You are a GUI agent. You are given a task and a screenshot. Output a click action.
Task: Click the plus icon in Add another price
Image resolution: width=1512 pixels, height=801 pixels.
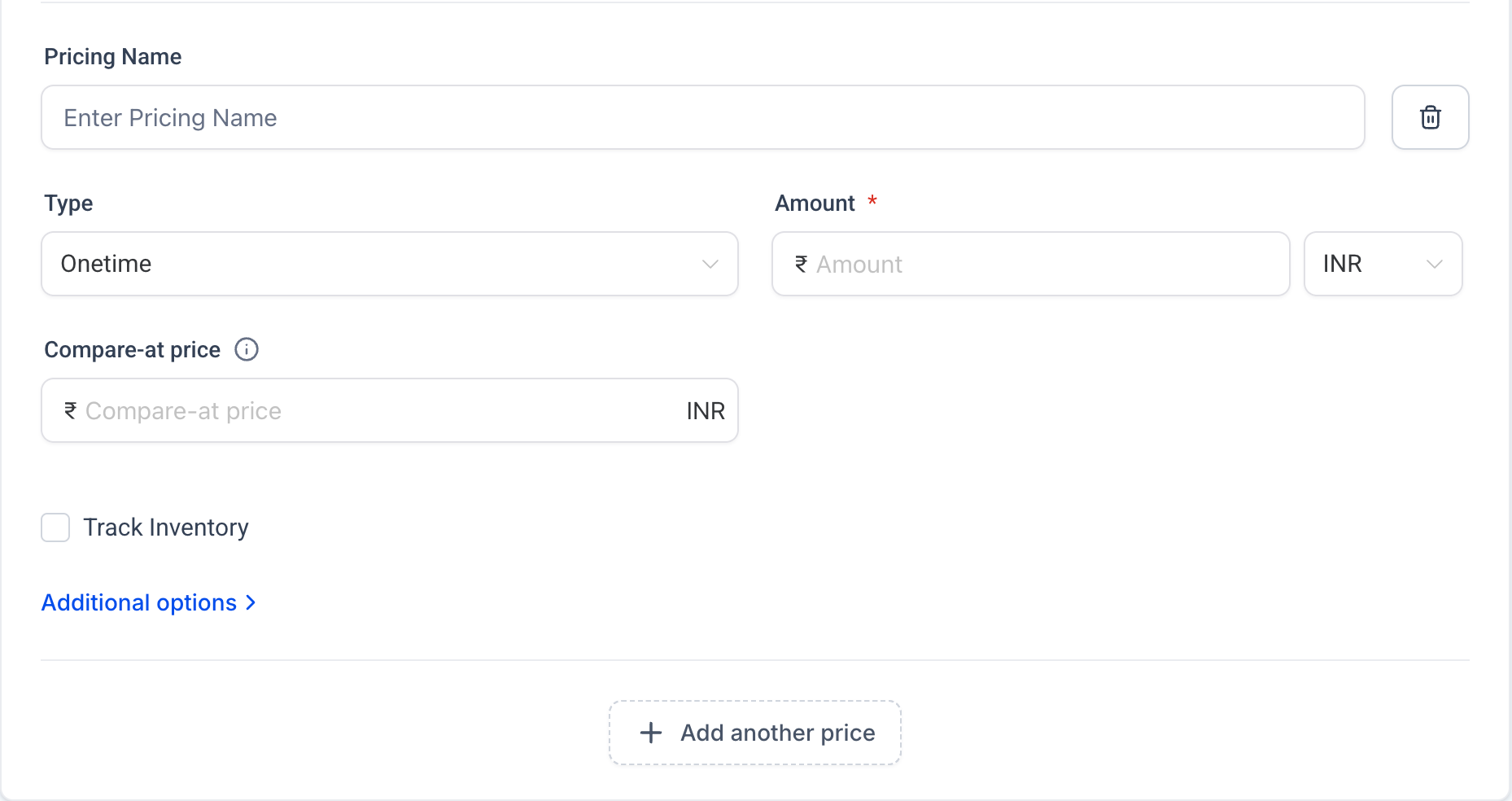click(650, 733)
